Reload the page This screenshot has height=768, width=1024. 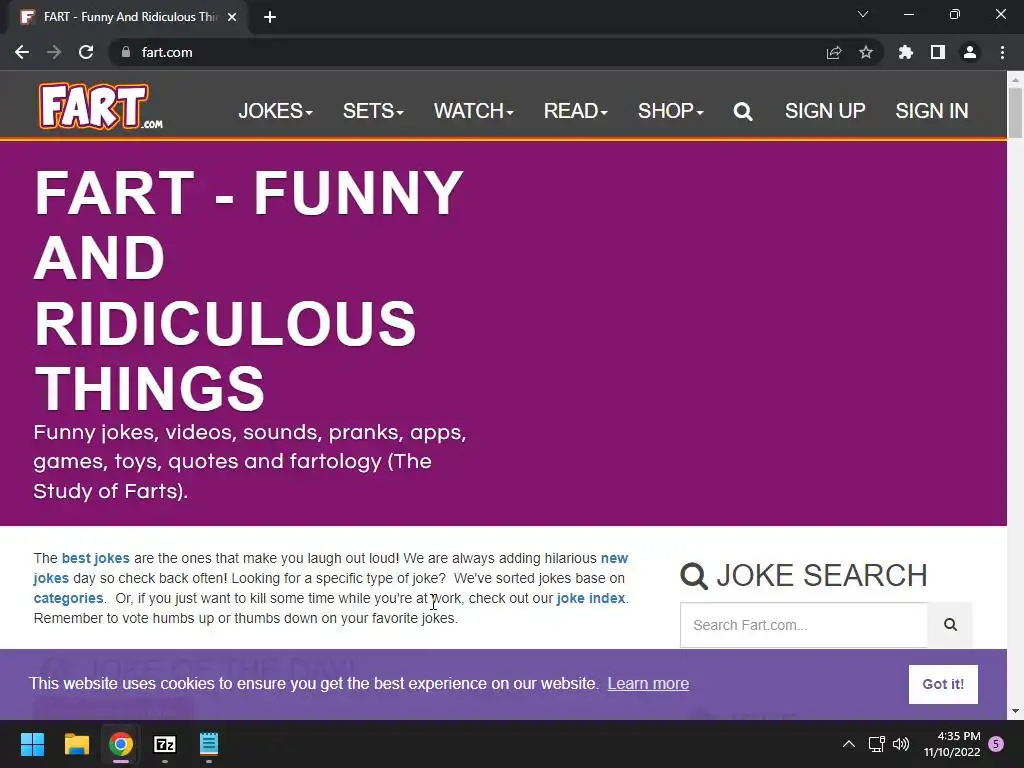point(86,52)
